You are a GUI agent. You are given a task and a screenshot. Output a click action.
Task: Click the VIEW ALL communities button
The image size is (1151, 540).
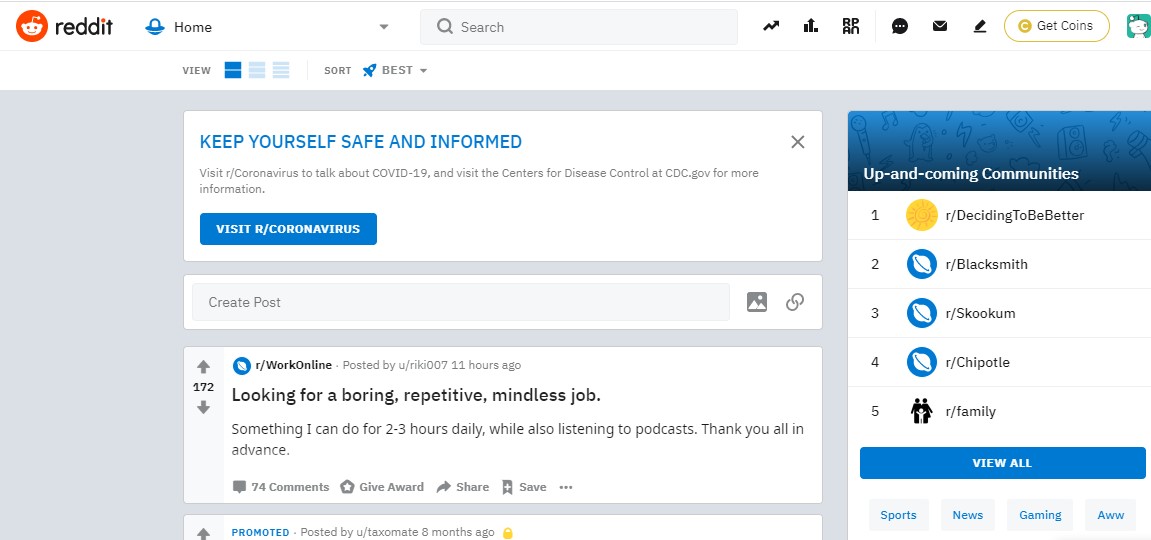1002,463
